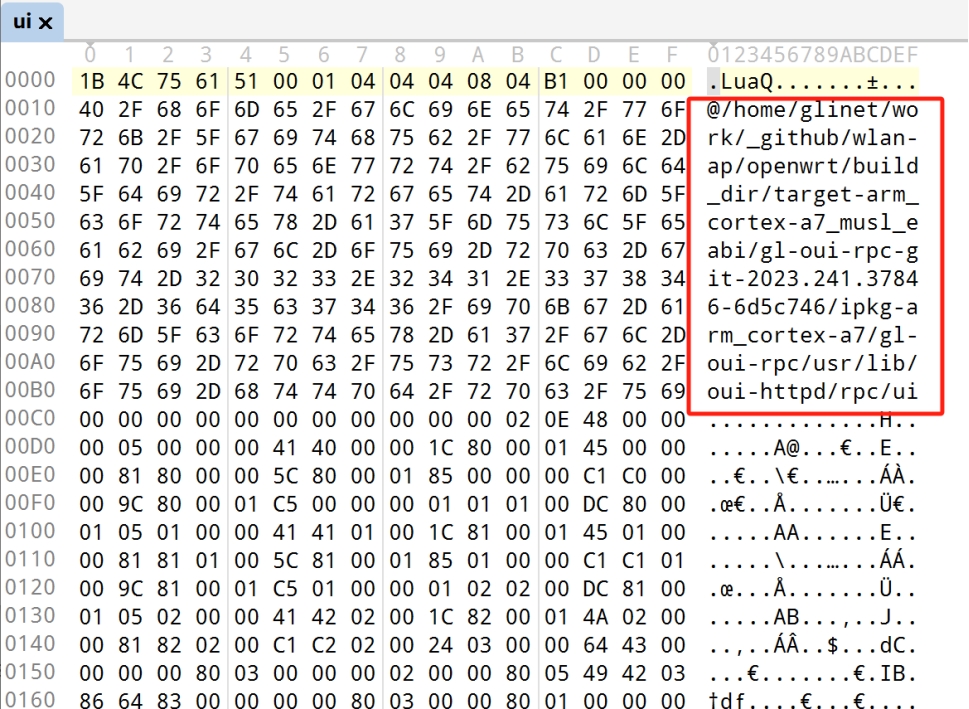Select offset row 0160
The height and width of the screenshot is (709, 969).
click(x=30, y=699)
